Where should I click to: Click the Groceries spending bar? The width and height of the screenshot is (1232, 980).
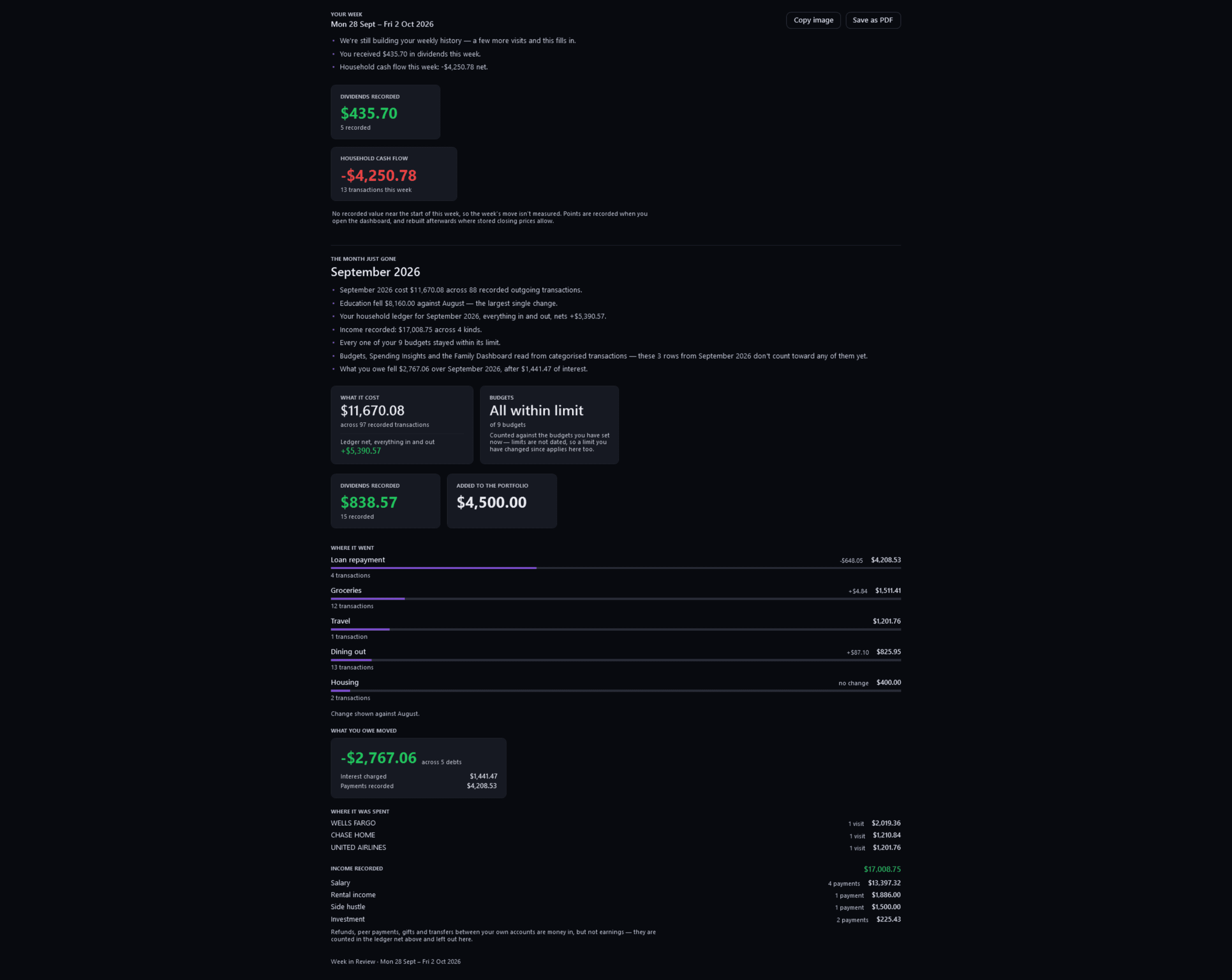[615, 599]
